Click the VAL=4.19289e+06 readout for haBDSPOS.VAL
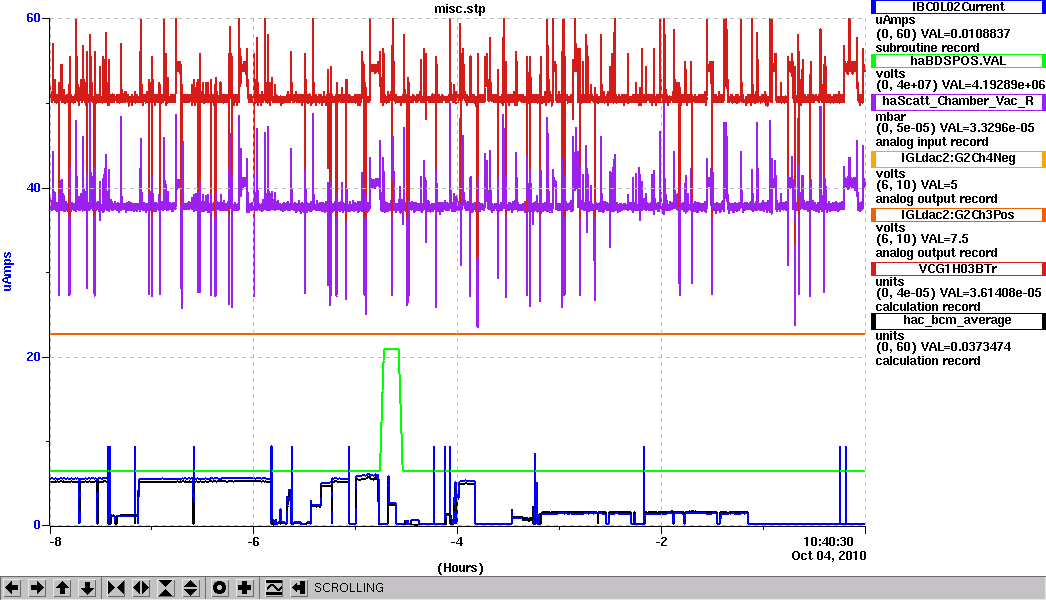This screenshot has width=1046, height=600. (x=993, y=85)
